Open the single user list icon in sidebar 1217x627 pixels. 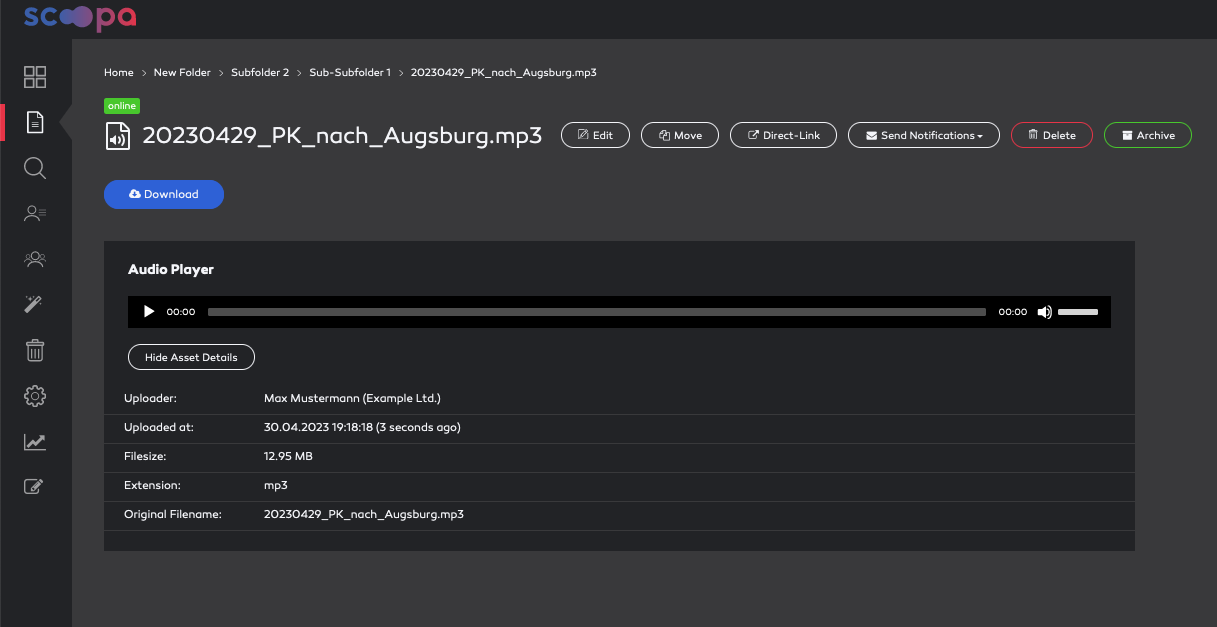point(35,213)
